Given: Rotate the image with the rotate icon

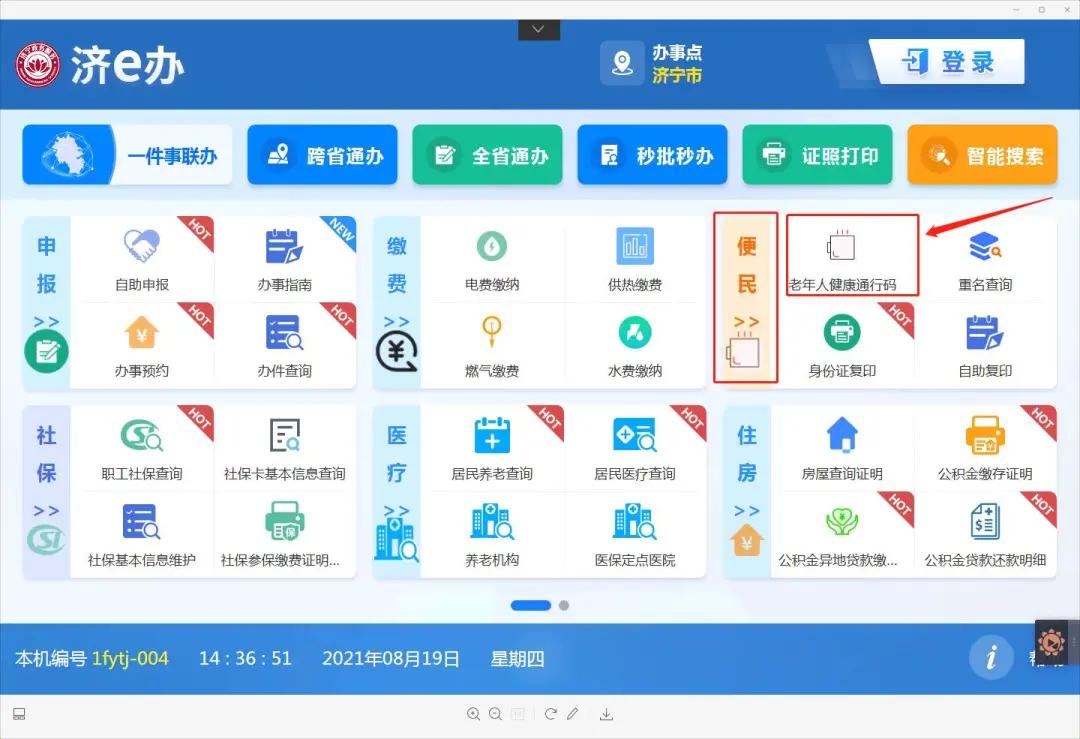Looking at the screenshot, I should coord(550,714).
